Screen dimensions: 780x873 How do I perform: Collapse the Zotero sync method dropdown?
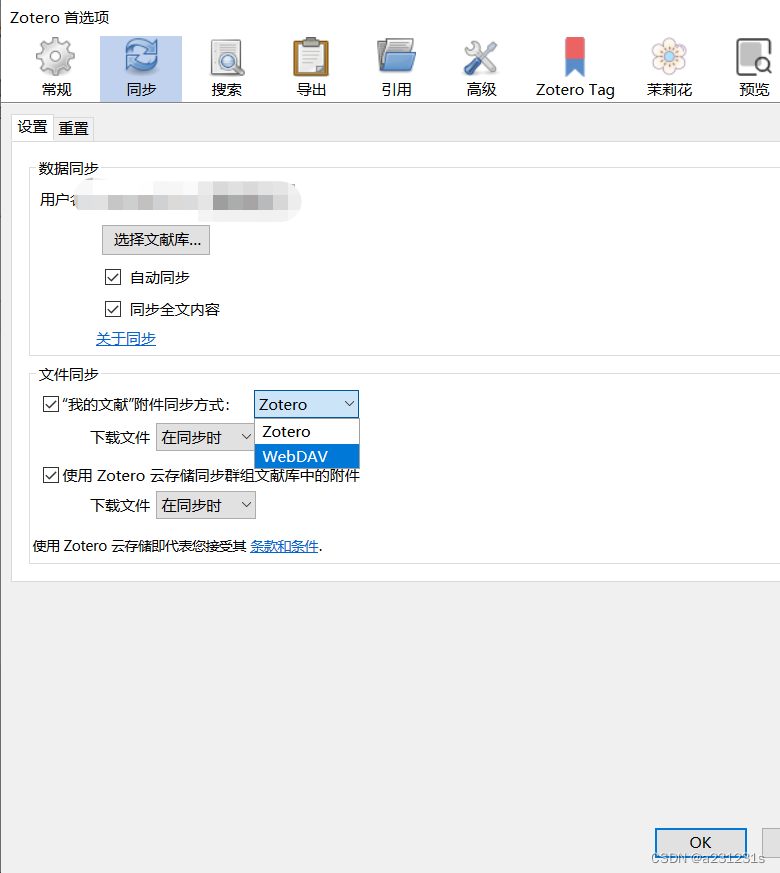[306, 404]
